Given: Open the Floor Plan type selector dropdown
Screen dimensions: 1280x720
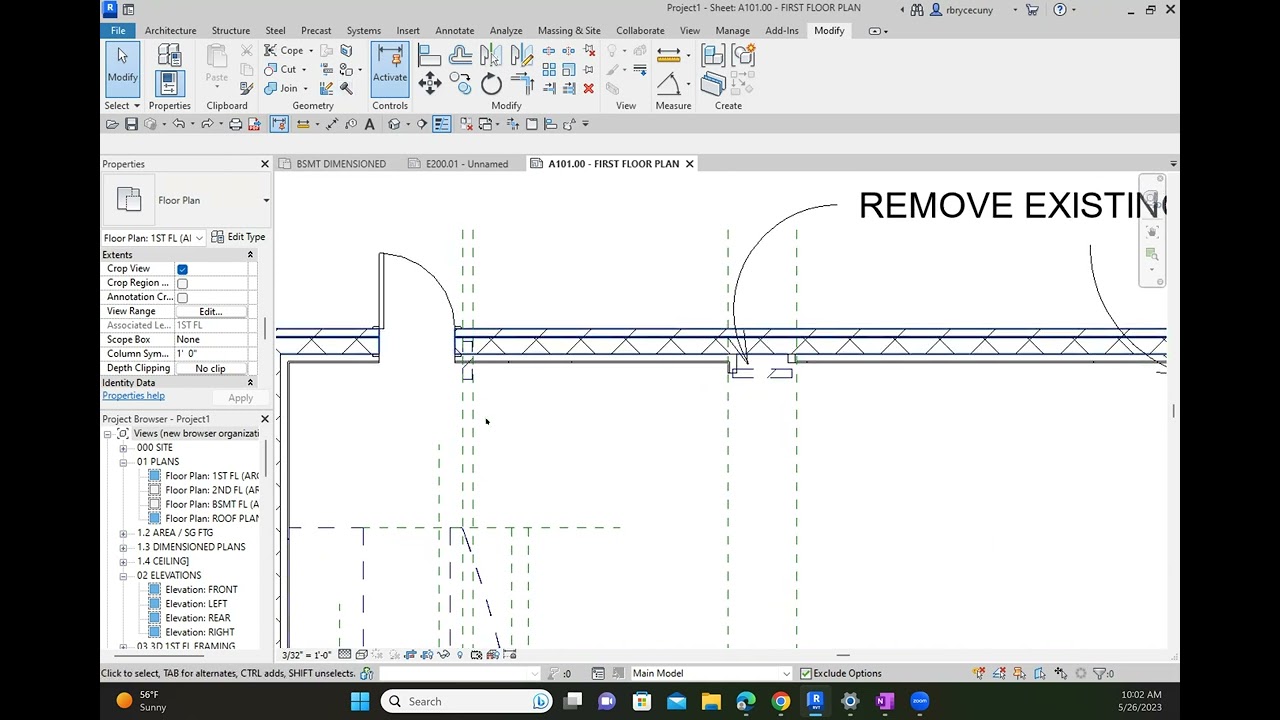Looking at the screenshot, I should tap(266, 200).
